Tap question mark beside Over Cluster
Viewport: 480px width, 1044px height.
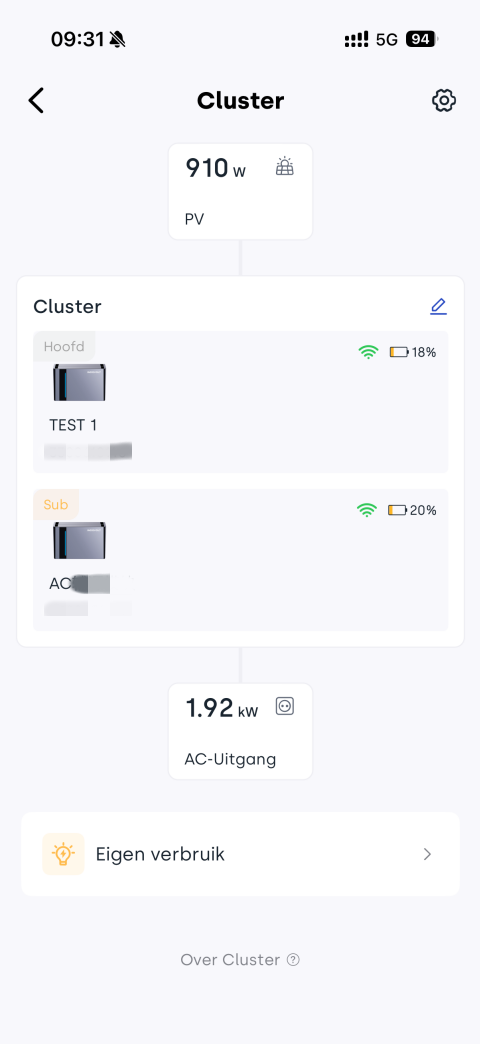click(293, 959)
